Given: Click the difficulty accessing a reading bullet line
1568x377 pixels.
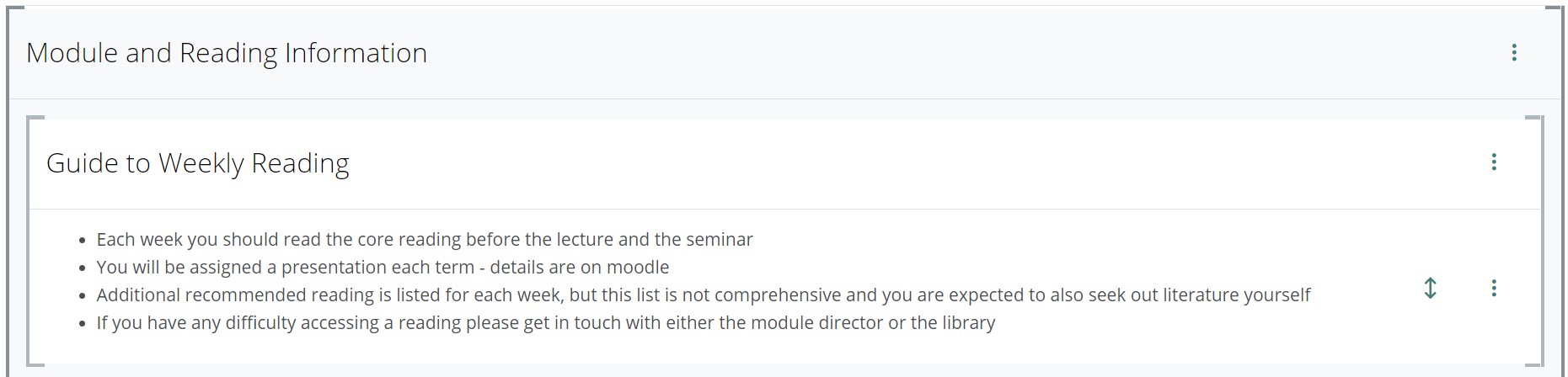Looking at the screenshot, I should point(546,323).
